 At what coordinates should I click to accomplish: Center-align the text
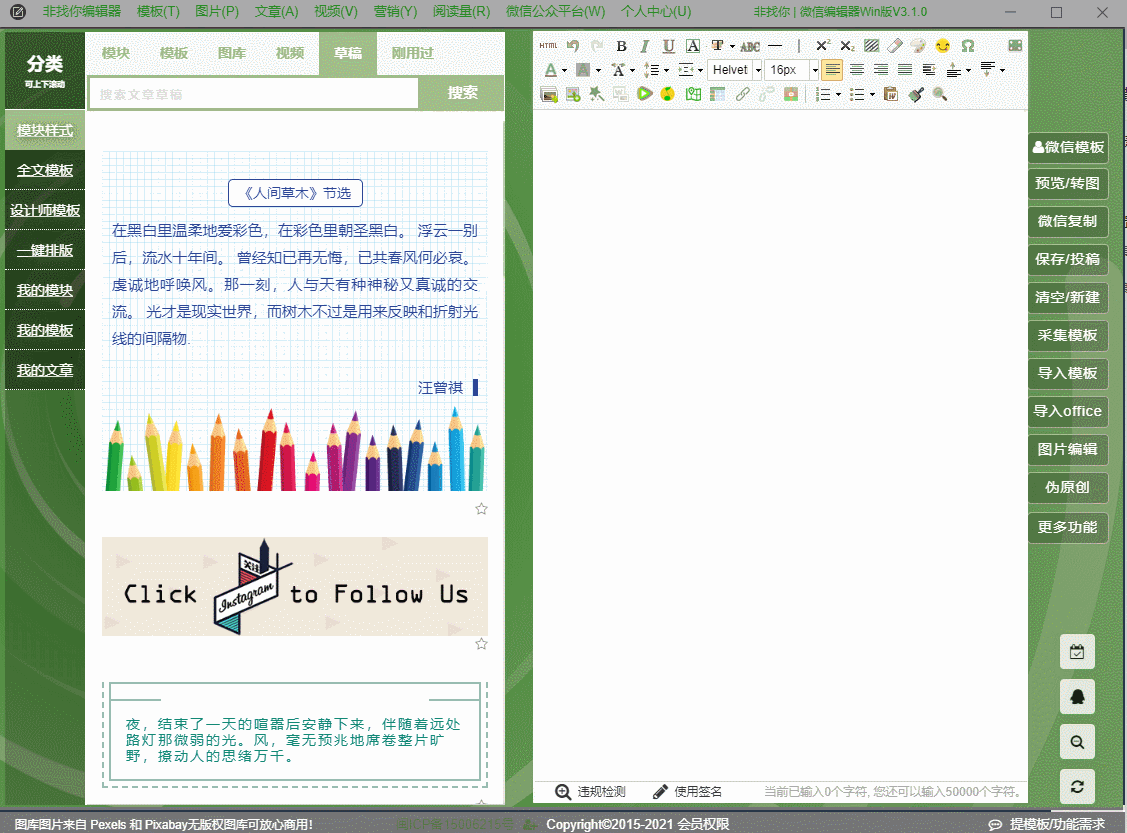[x=857, y=70]
